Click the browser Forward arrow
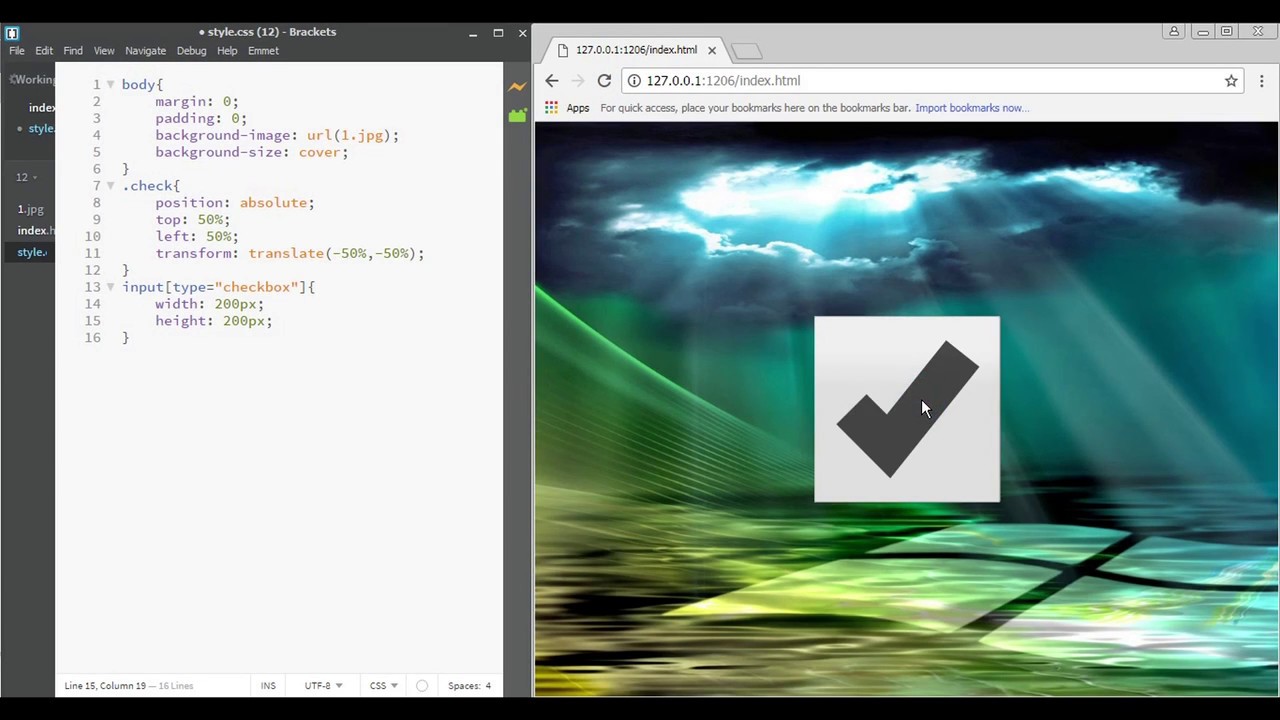This screenshot has width=1280, height=720. coord(578,81)
